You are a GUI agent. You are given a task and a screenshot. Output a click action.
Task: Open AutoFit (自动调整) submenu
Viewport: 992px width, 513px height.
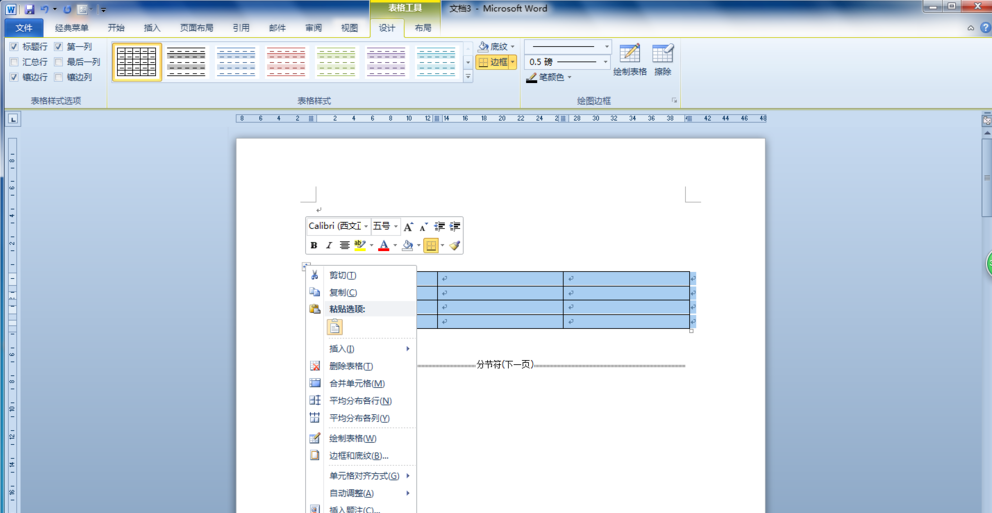click(361, 493)
